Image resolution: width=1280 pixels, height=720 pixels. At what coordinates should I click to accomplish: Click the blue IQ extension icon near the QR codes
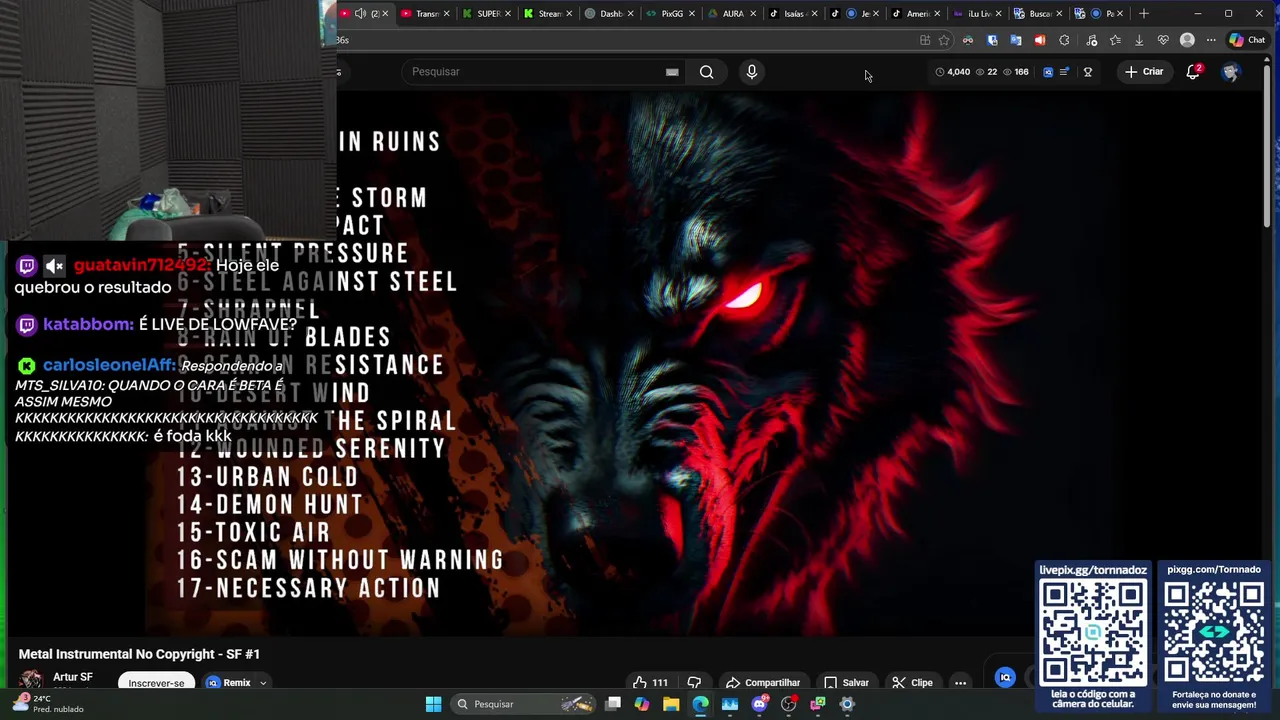pyautogui.click(x=1006, y=678)
